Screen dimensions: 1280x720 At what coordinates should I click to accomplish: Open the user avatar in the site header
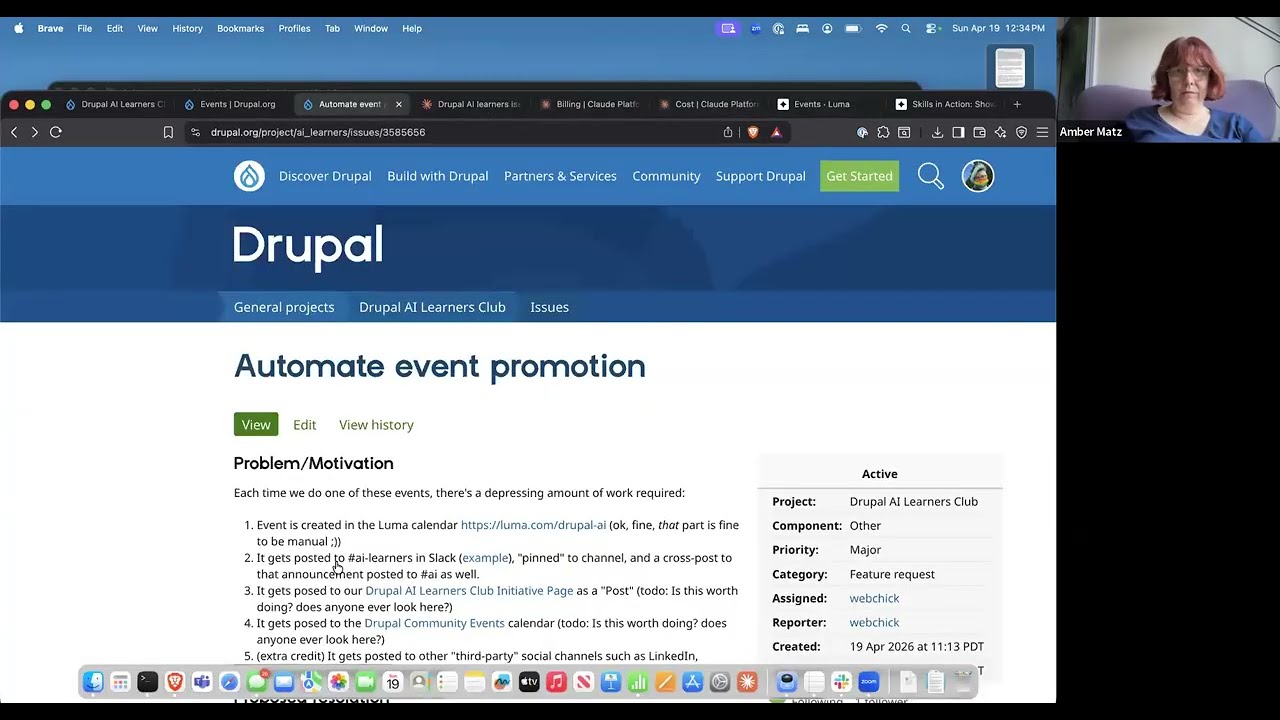(978, 176)
